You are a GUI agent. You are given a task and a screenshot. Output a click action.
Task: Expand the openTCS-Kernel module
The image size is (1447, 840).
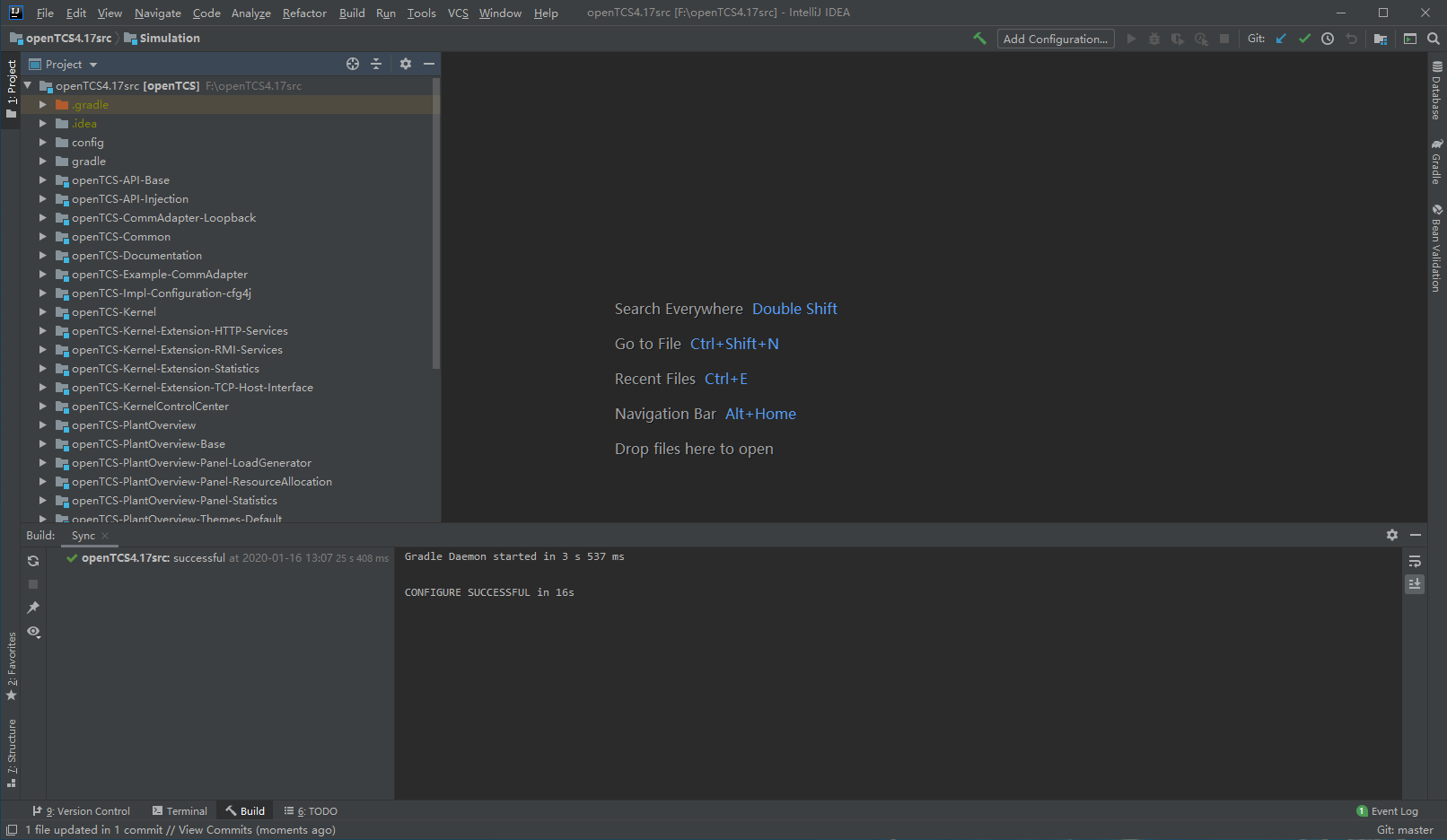42,312
